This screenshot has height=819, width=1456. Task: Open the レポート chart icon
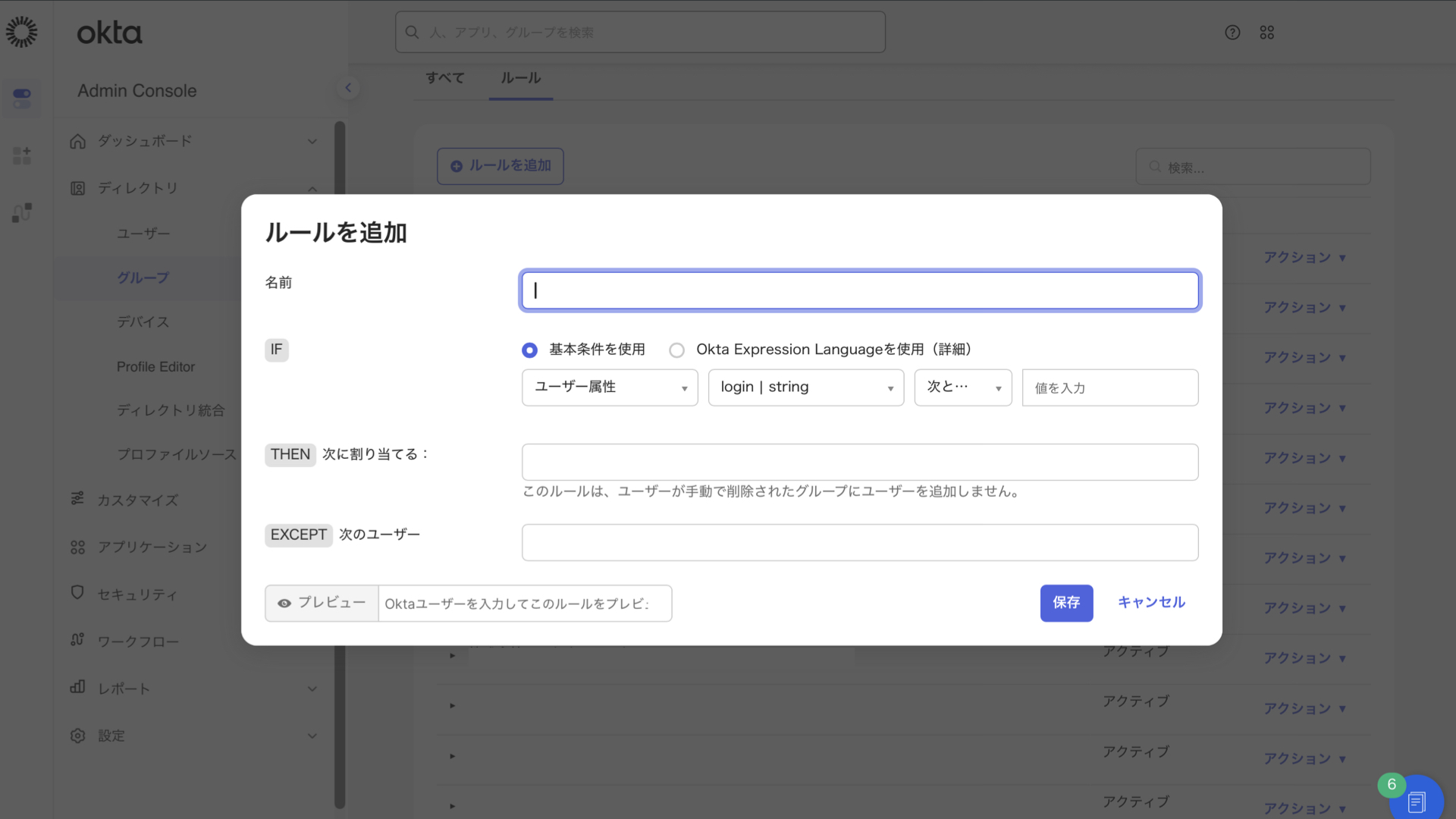(x=77, y=688)
